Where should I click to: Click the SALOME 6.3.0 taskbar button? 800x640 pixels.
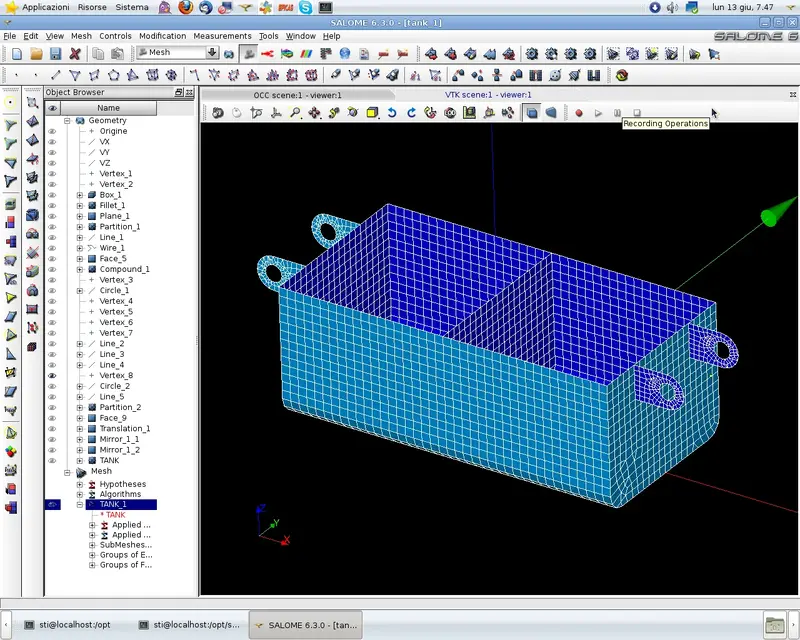[x=306, y=625]
